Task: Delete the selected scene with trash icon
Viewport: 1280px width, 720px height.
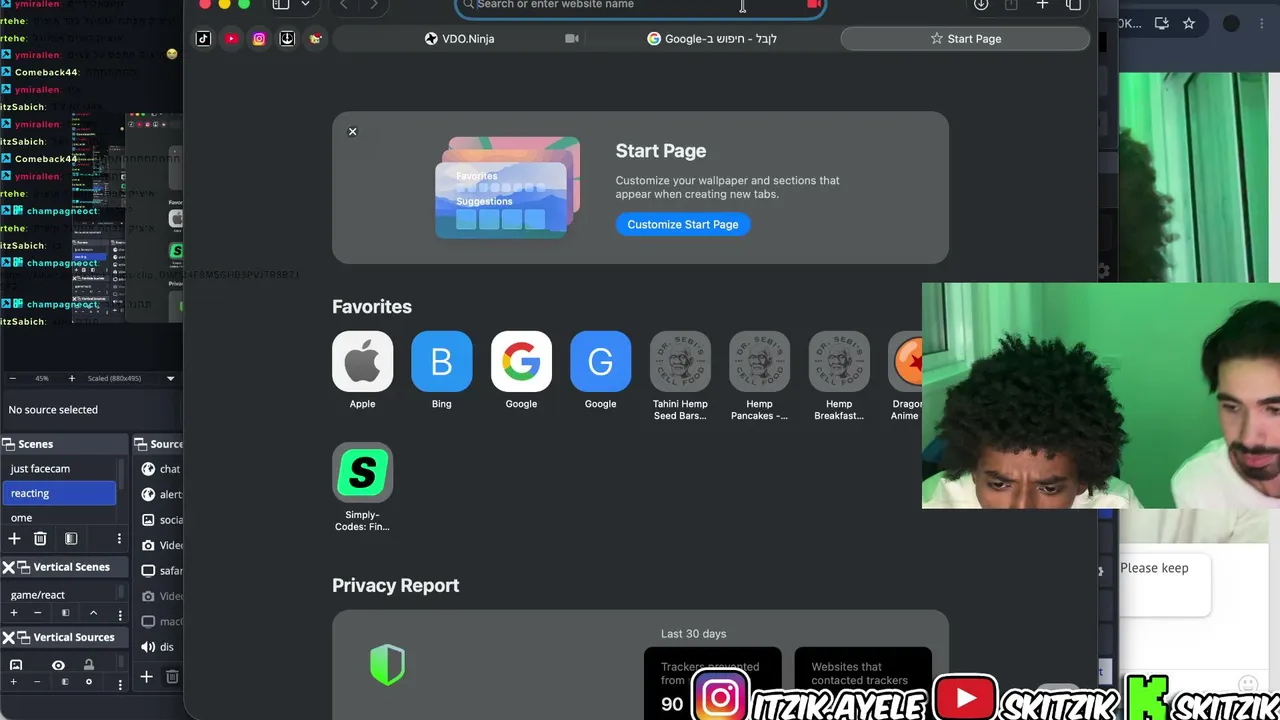Action: (40, 539)
